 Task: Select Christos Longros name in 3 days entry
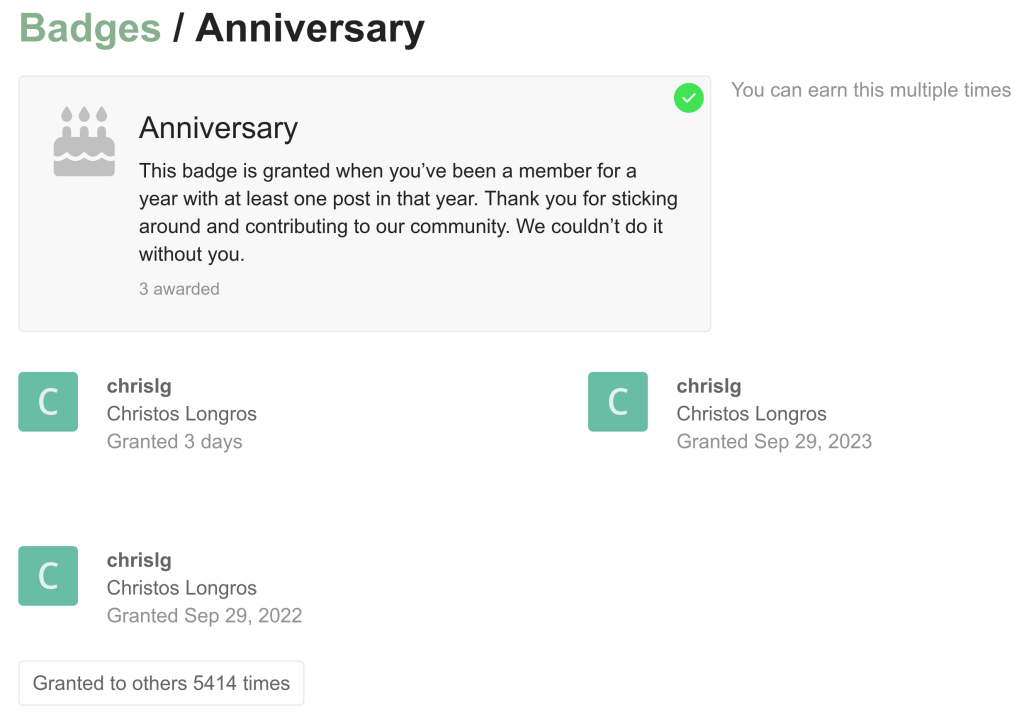tap(182, 414)
